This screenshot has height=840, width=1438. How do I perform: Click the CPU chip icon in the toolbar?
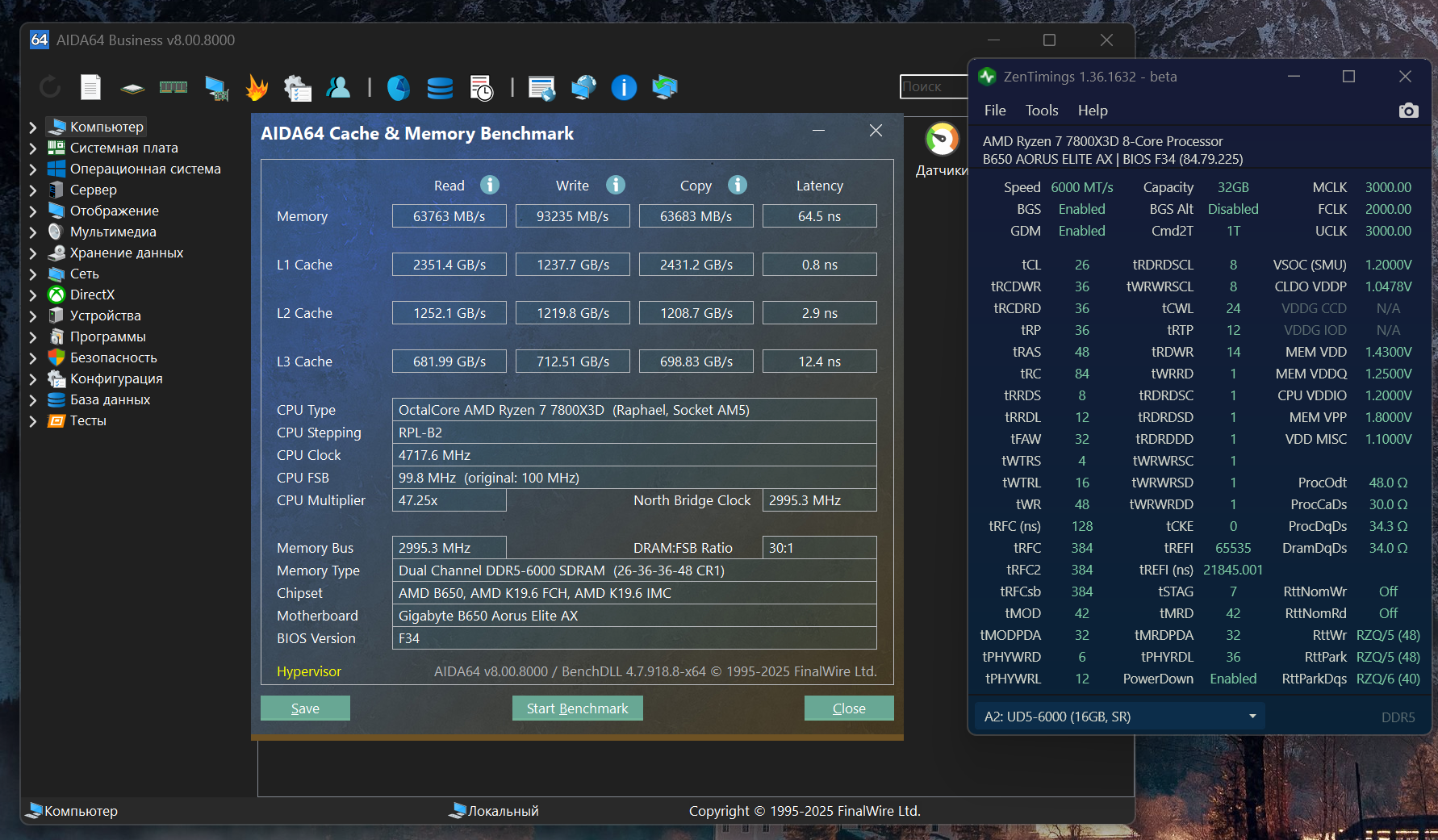[132, 88]
